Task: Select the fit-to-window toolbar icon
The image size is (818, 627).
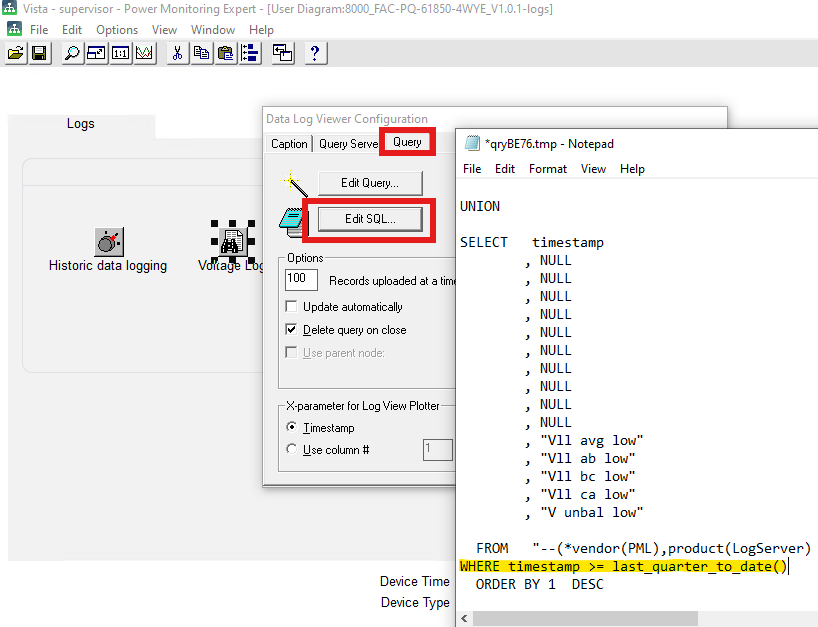Action: click(x=97, y=53)
